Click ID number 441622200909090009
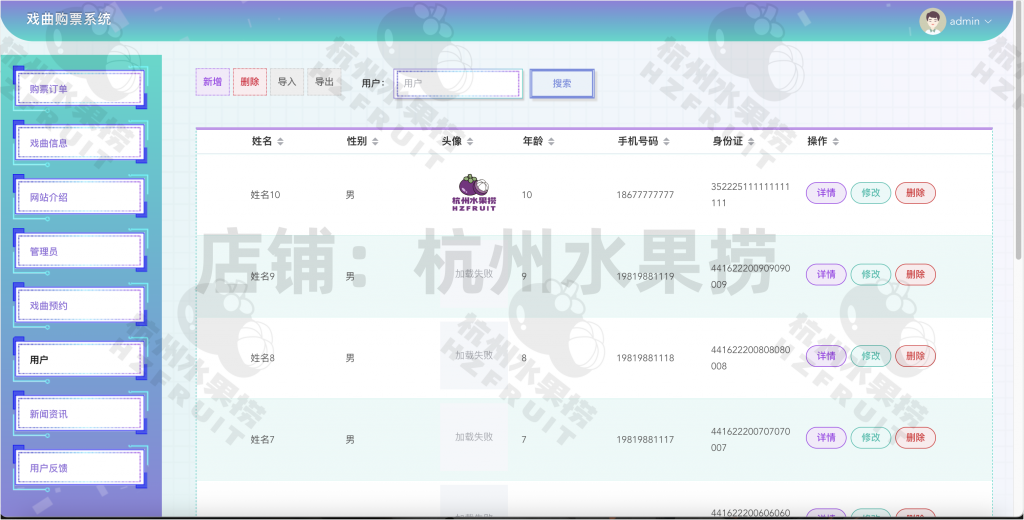1024x520 pixels. (x=750, y=276)
